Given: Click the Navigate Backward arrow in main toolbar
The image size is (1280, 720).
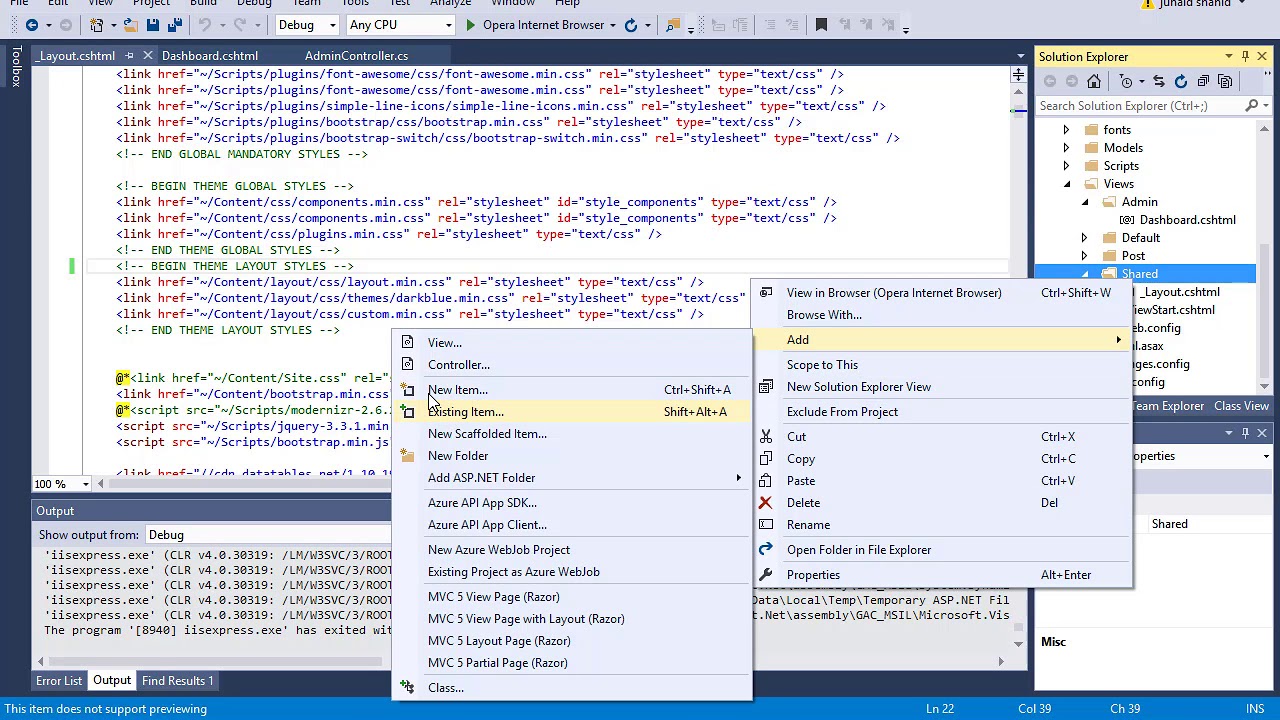Looking at the screenshot, I should 32,25.
